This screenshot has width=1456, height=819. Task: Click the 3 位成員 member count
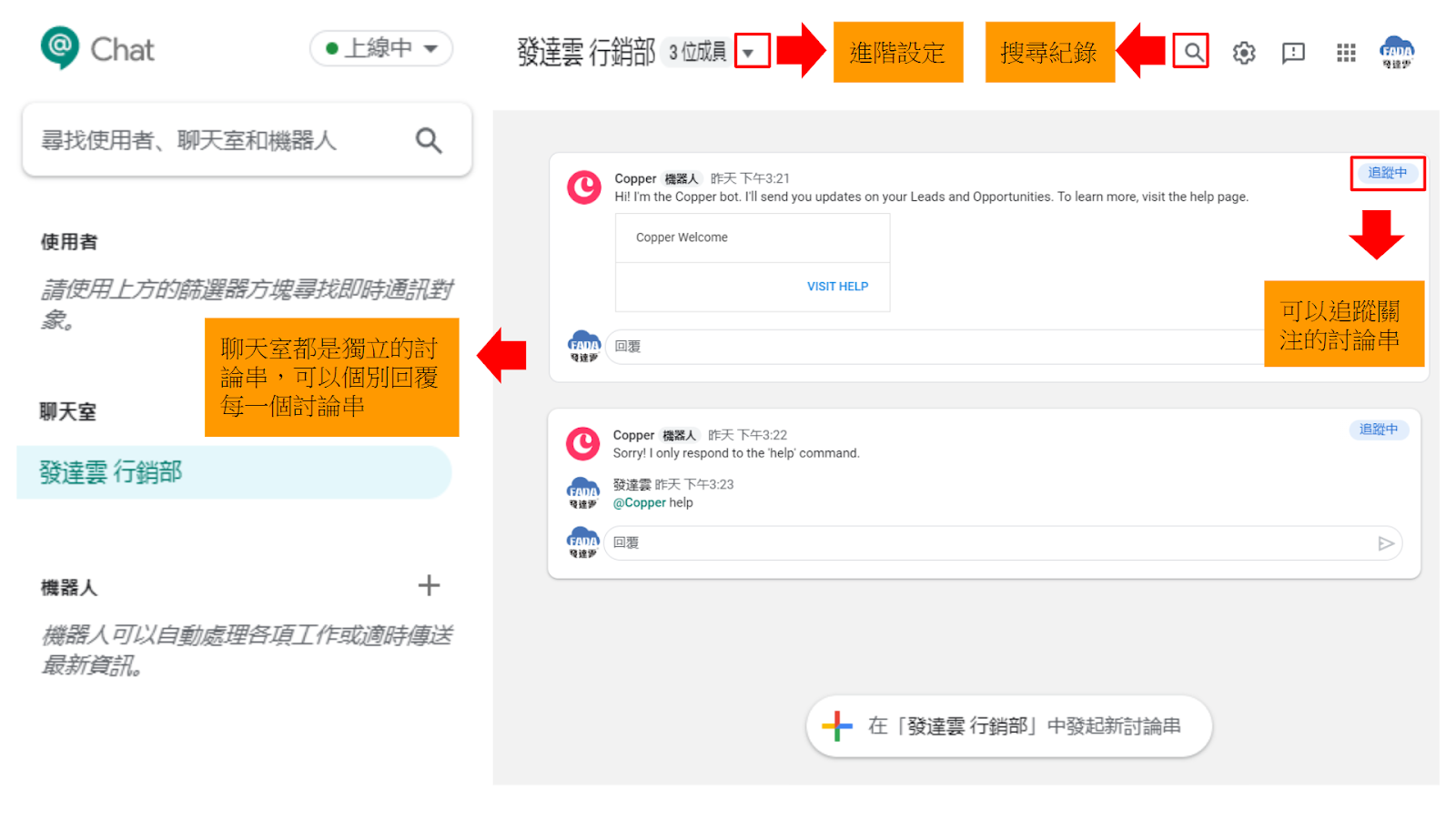click(x=697, y=52)
